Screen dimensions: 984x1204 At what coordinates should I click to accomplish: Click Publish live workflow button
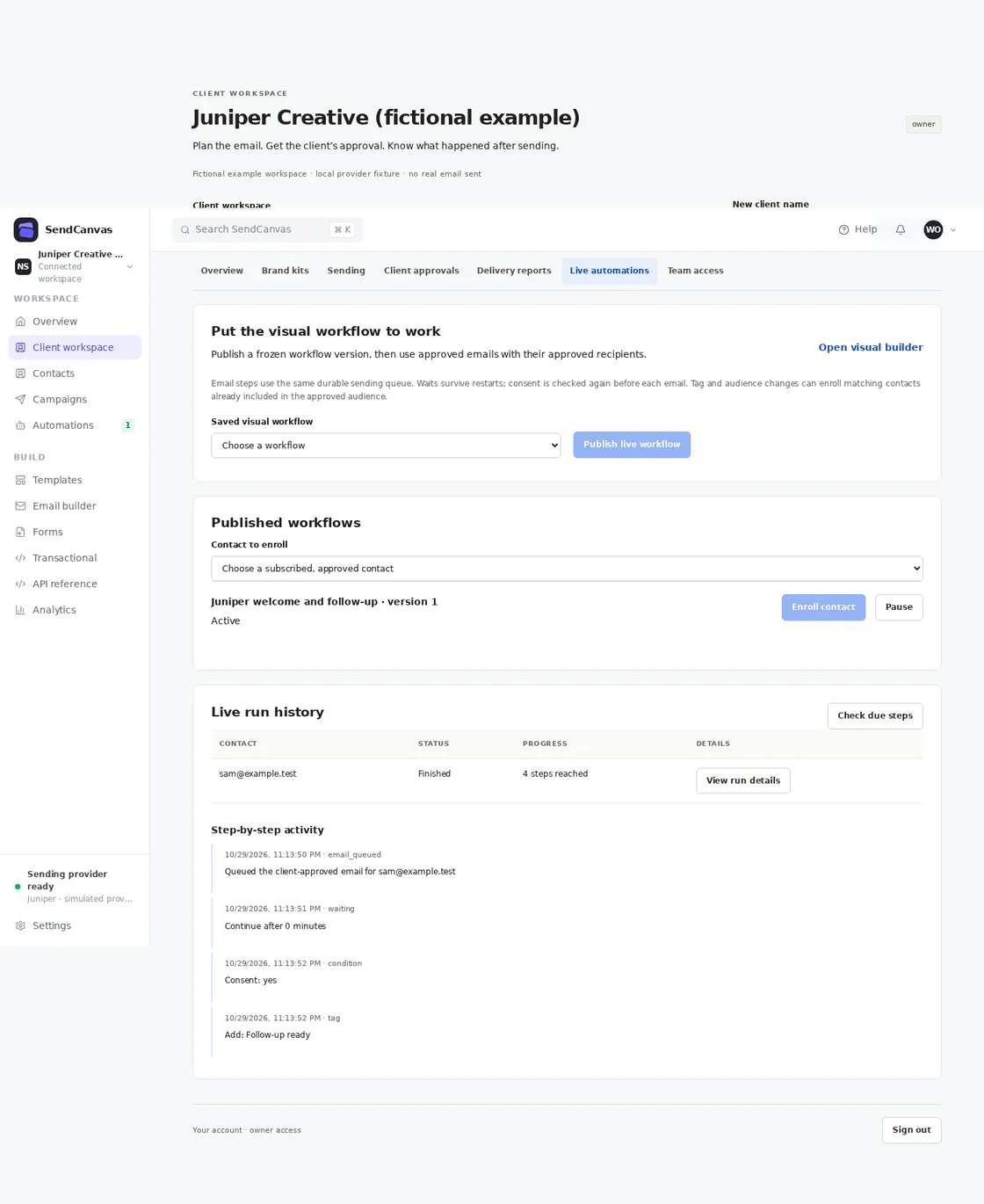click(x=632, y=445)
